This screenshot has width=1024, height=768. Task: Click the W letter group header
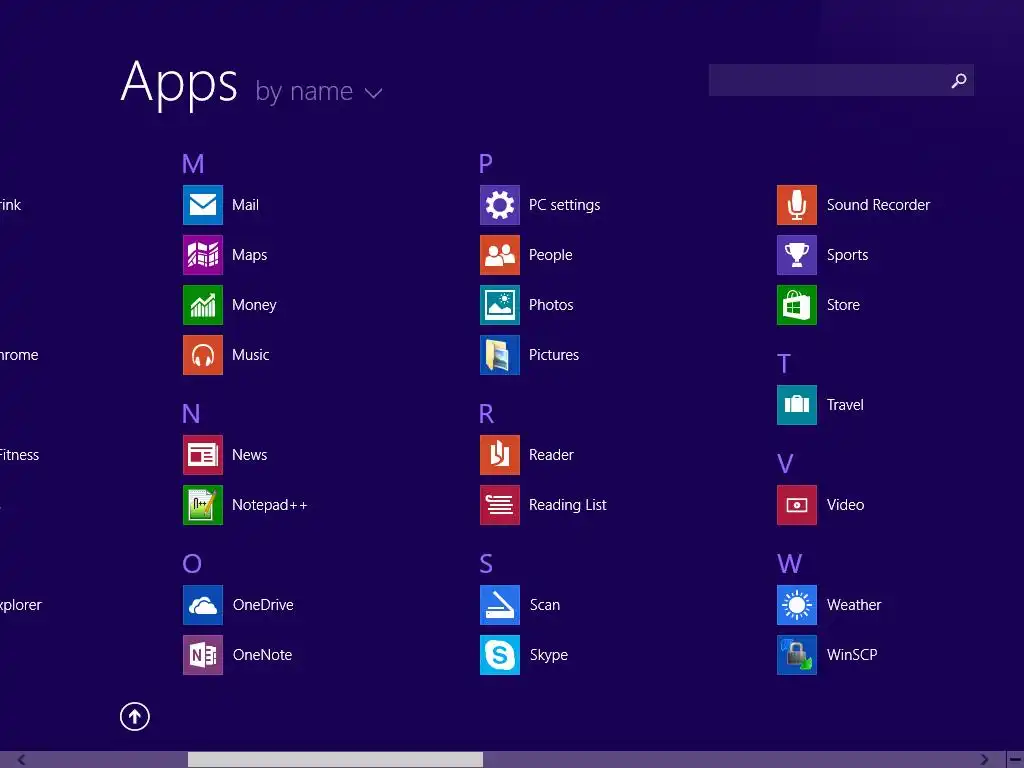click(x=789, y=564)
